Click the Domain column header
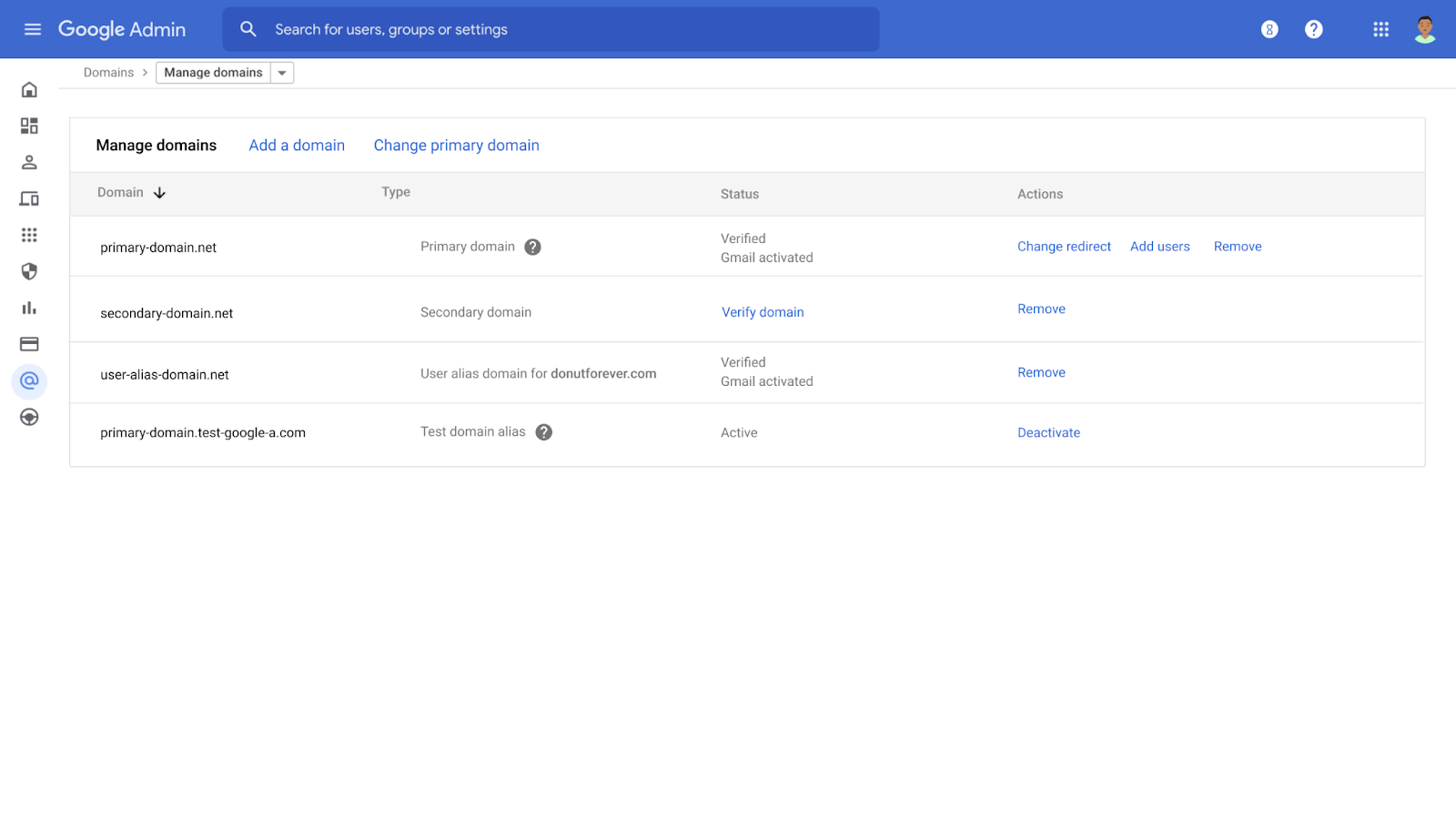 pyautogui.click(x=120, y=193)
